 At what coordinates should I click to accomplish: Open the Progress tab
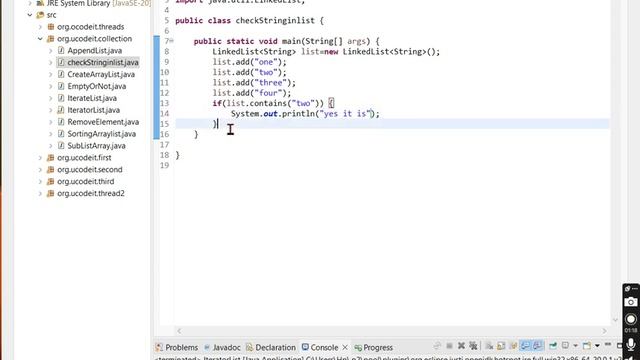point(373,347)
